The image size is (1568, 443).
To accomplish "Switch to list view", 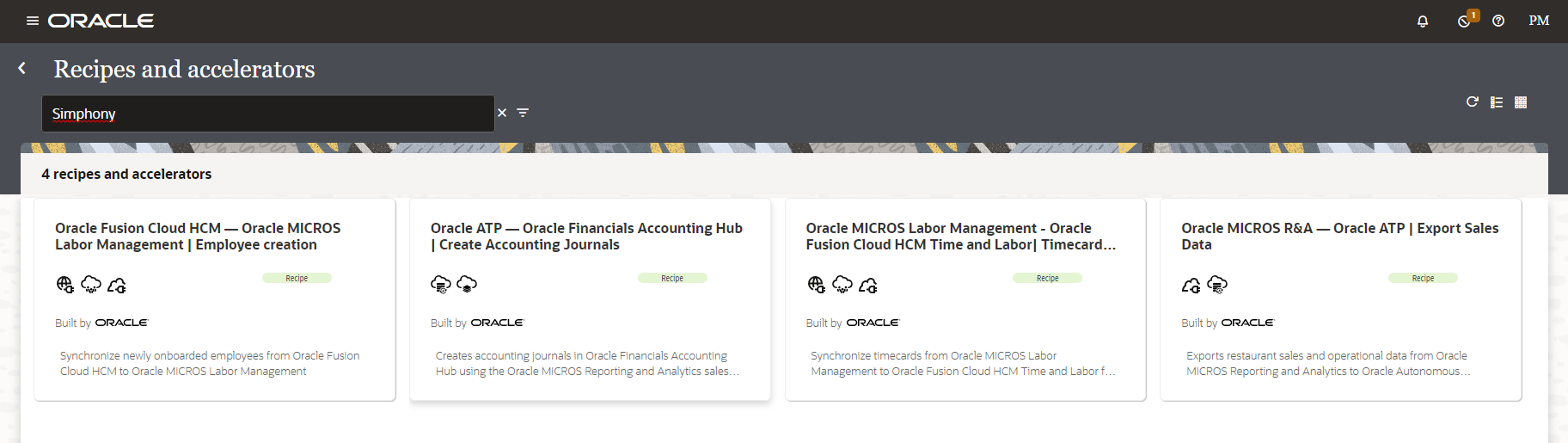I will [x=1497, y=102].
